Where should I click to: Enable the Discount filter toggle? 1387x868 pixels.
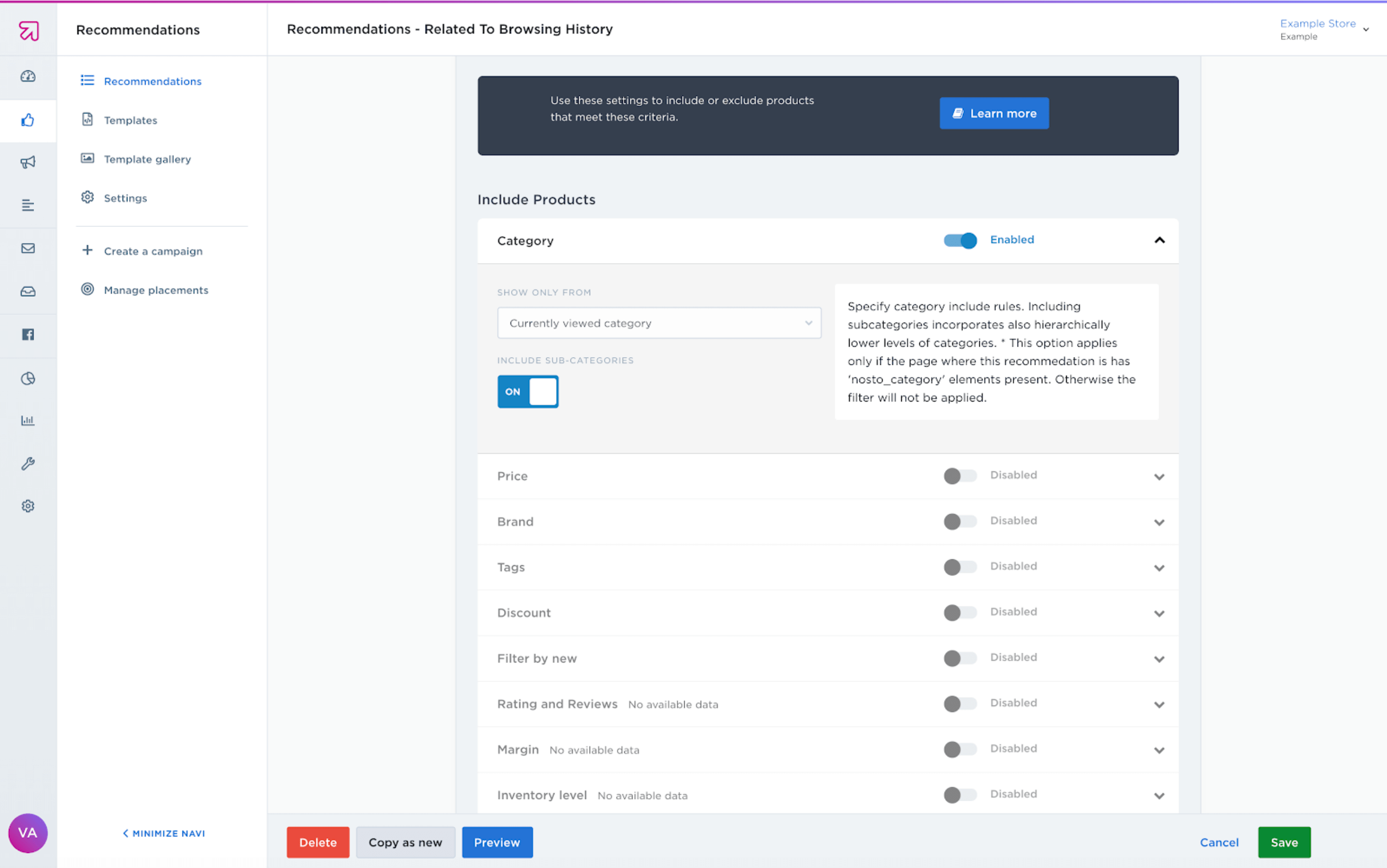click(x=960, y=613)
